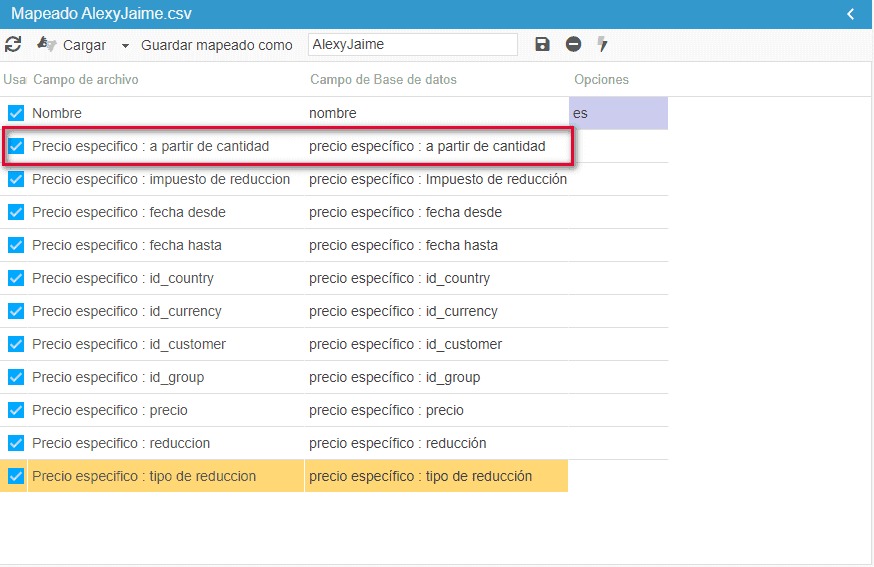Click the lightning bolt auto-map icon
This screenshot has height=567, width=874.
[x=602, y=45]
